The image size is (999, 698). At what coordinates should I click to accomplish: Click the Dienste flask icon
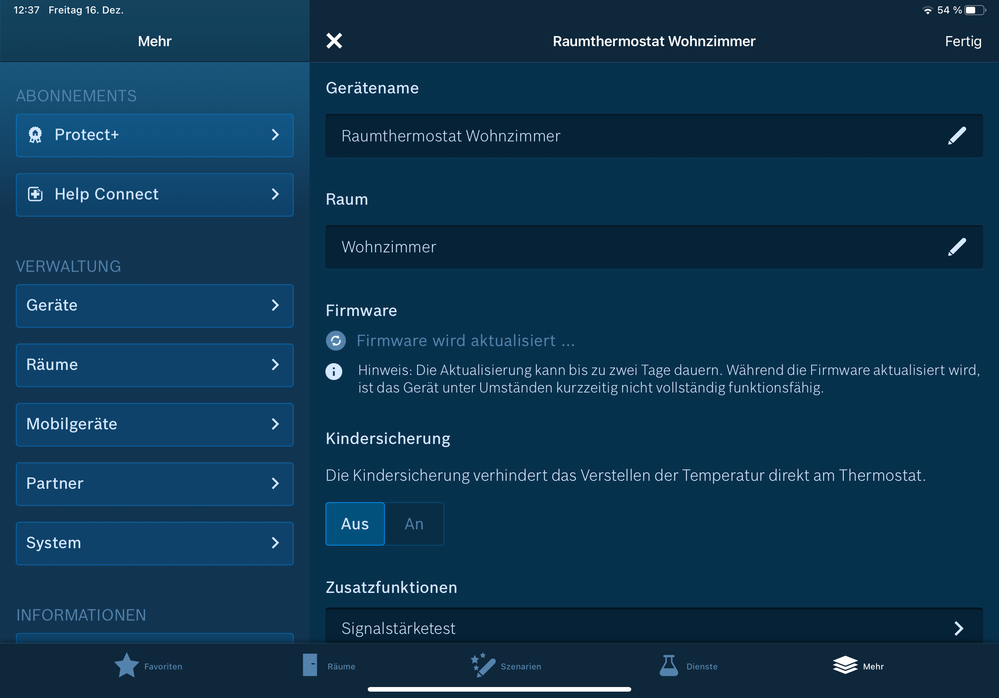coord(668,665)
